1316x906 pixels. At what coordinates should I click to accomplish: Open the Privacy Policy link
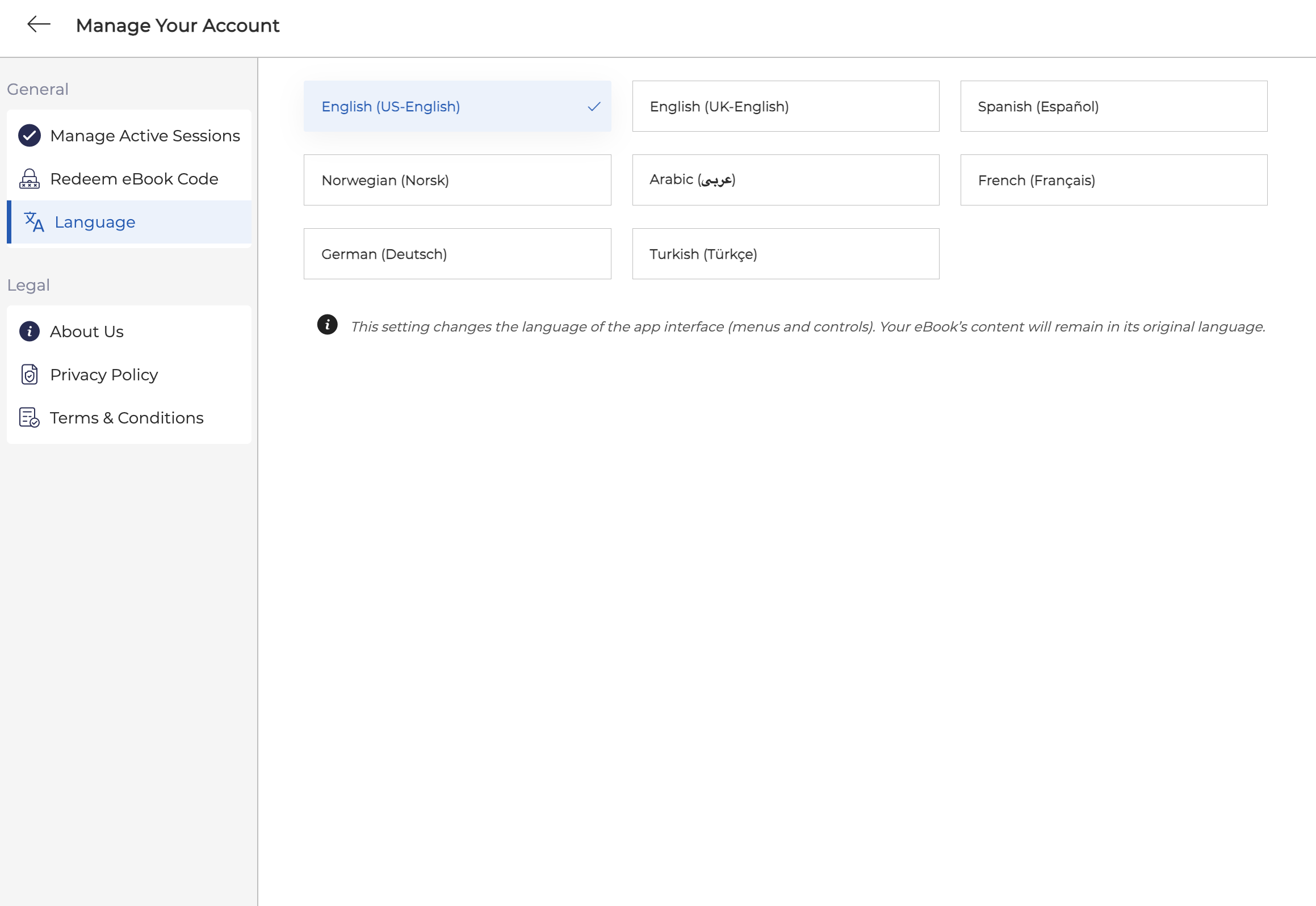point(104,375)
